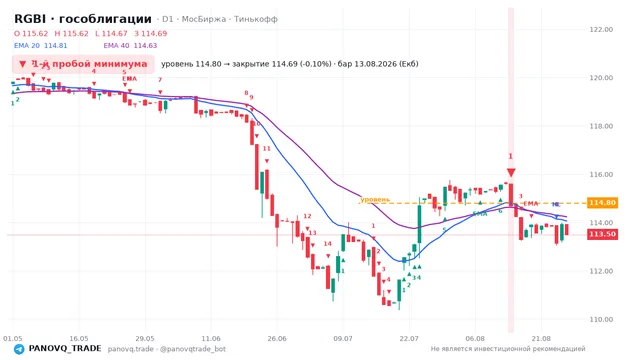Click the 122.00 price axis label
This screenshot has height=360, width=640.
[x=601, y=29]
